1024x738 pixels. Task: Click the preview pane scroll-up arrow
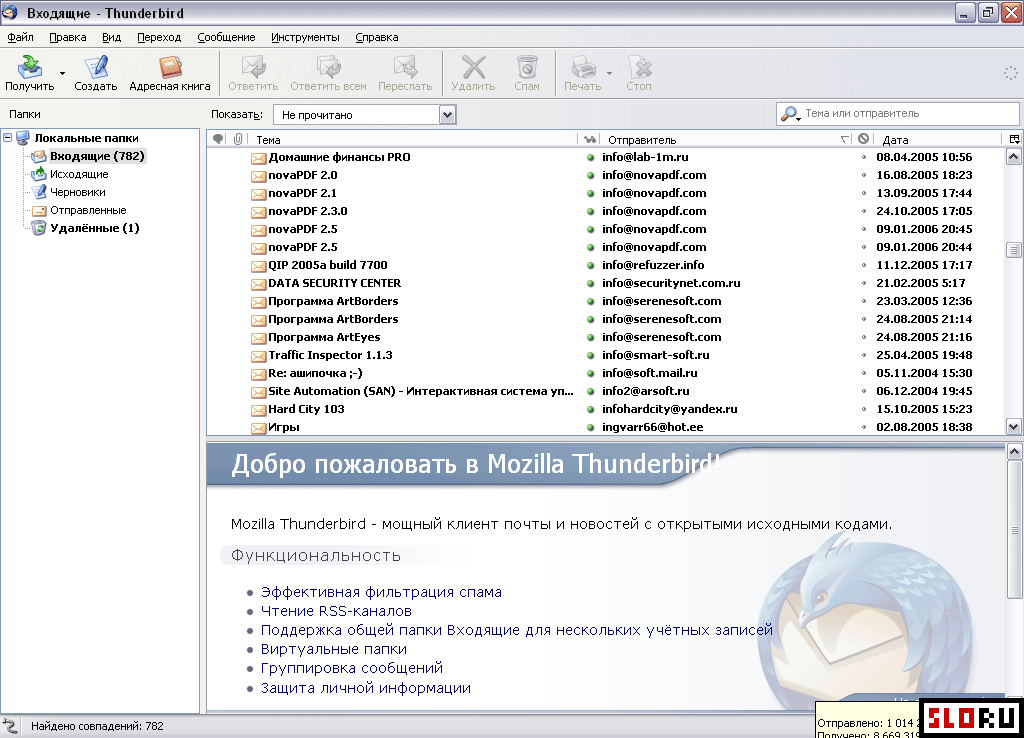coord(1014,451)
